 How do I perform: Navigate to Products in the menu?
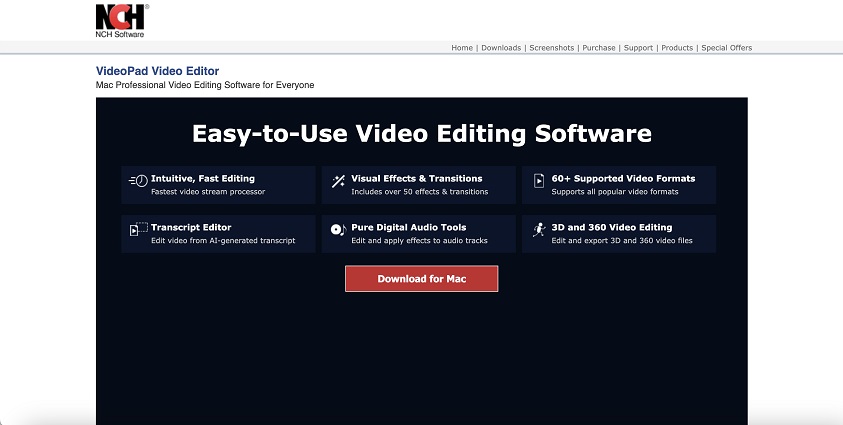pyautogui.click(x=677, y=48)
